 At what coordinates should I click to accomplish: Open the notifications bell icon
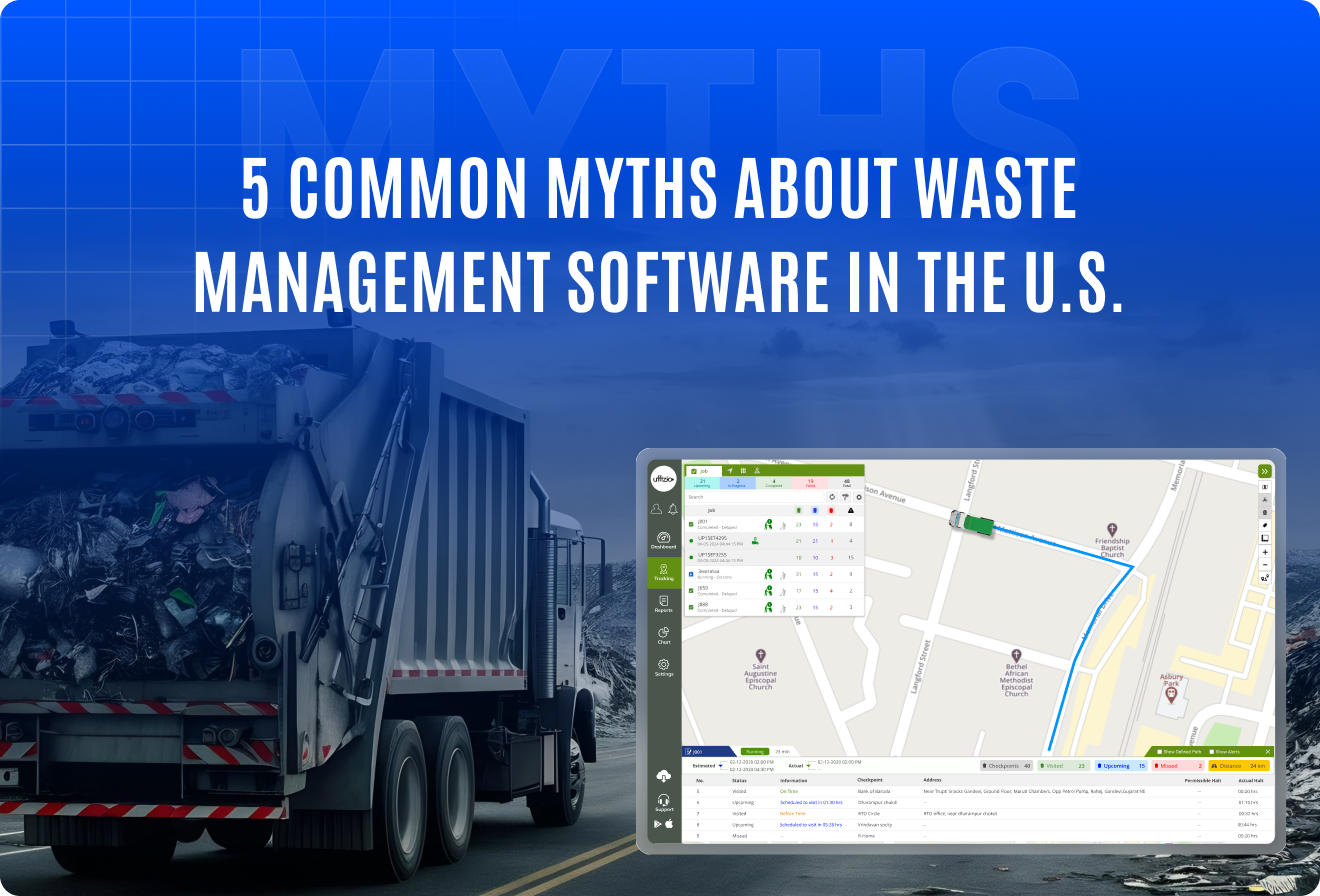coord(673,509)
